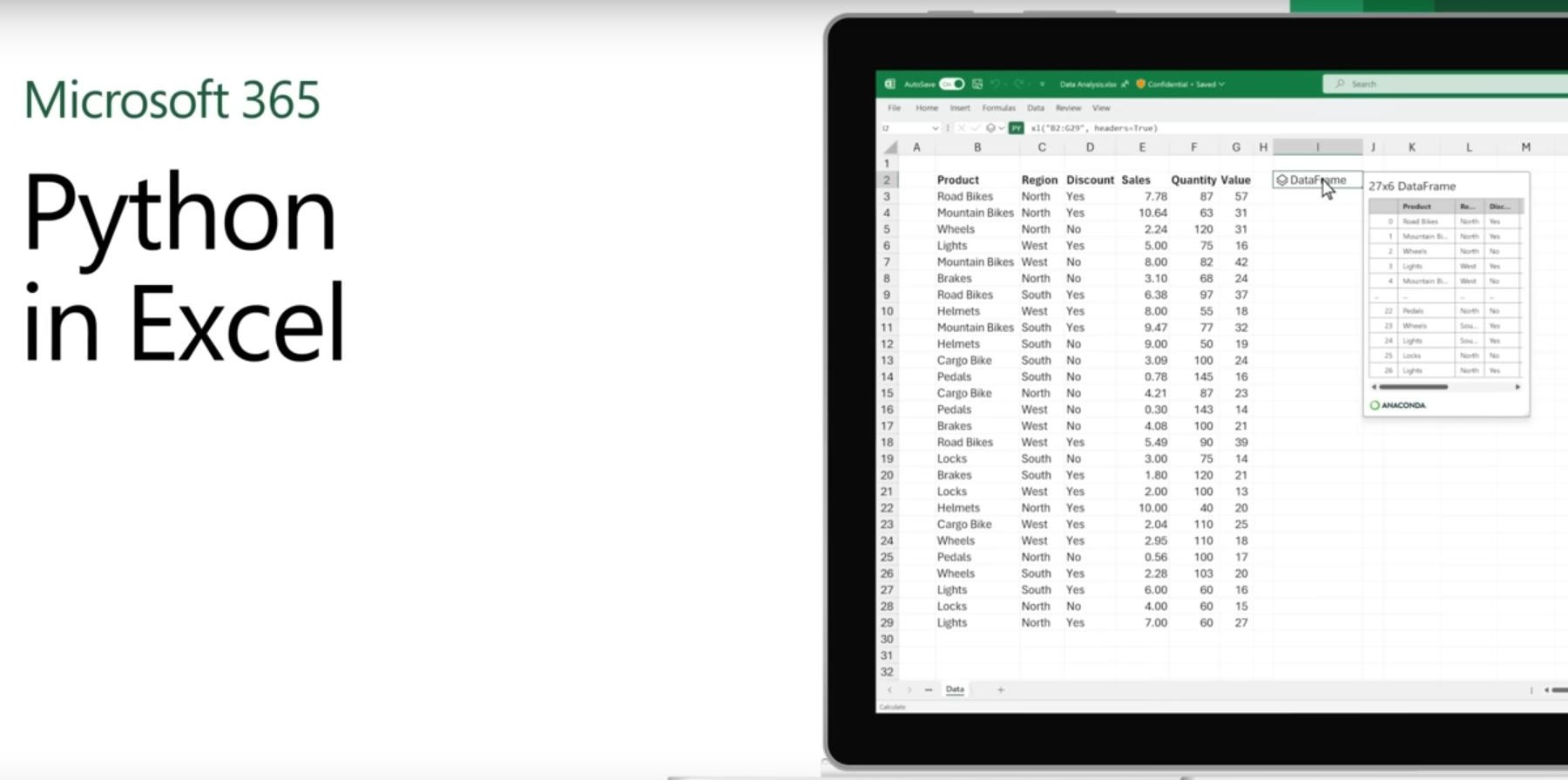The height and width of the screenshot is (780, 1568).
Task: Click the previous sheet navigation arrow
Action: pos(889,689)
